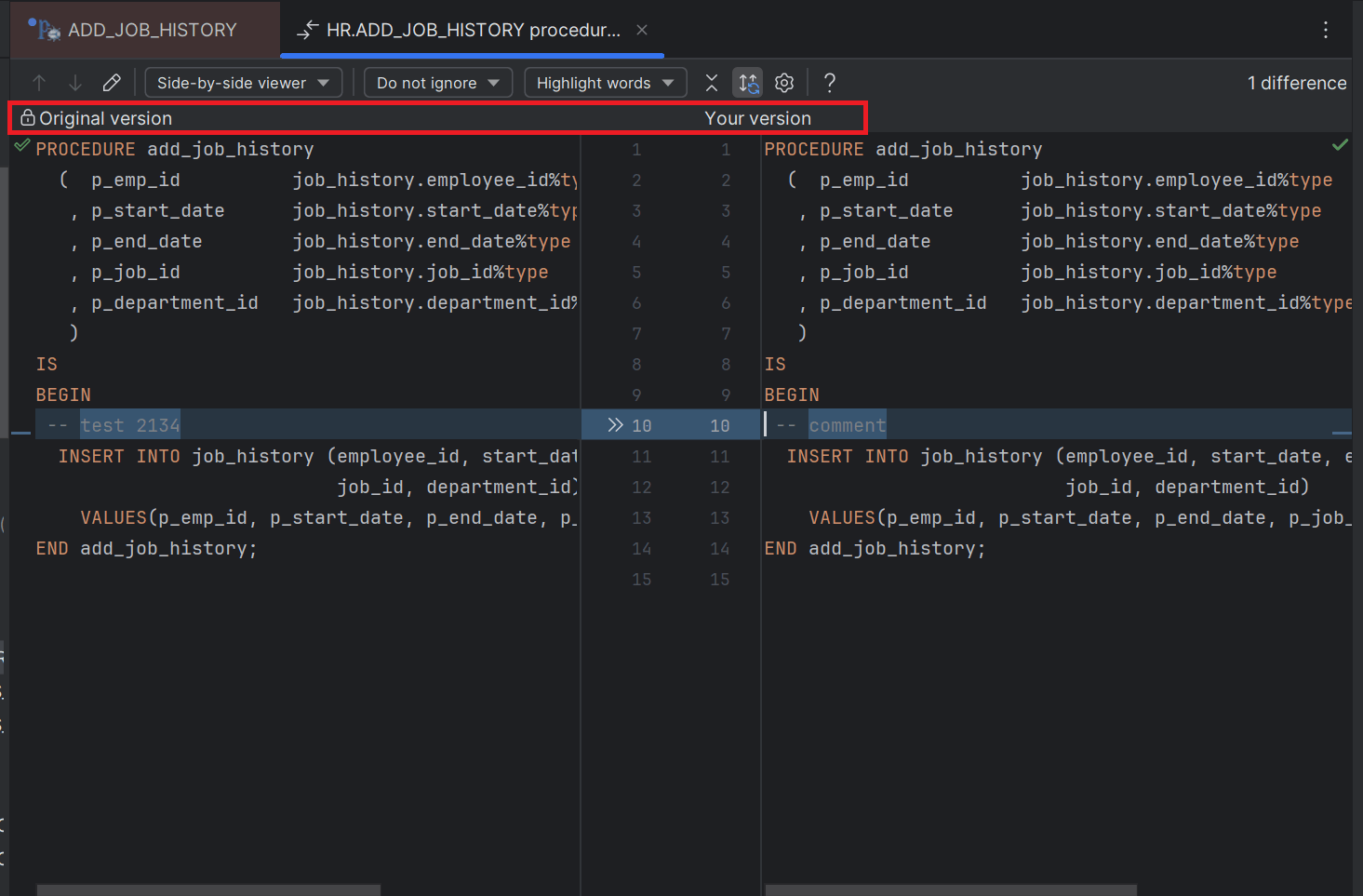Apply change using double-chevron at line 10
The image size is (1363, 896).
pyautogui.click(x=615, y=424)
